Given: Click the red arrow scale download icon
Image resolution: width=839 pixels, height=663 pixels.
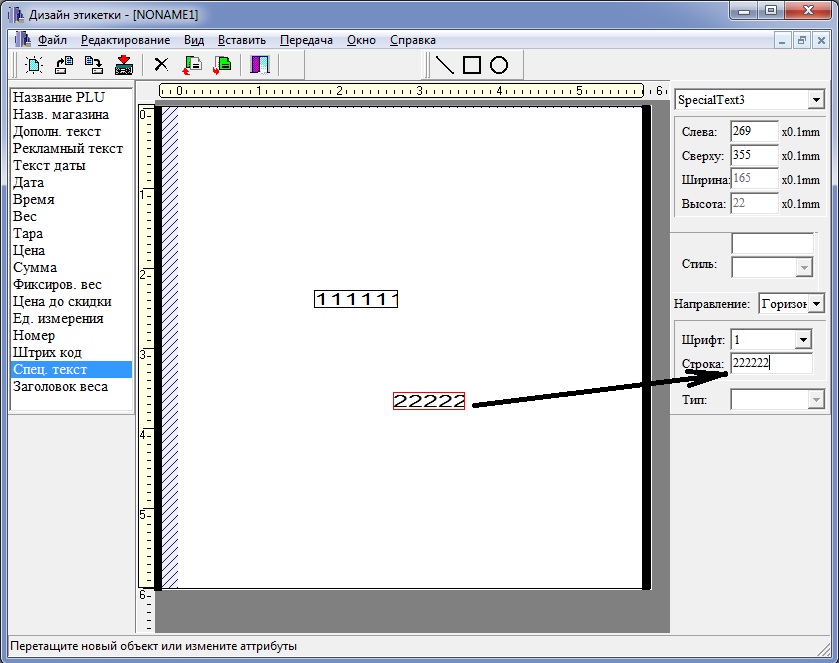Looking at the screenshot, I should point(124,65).
